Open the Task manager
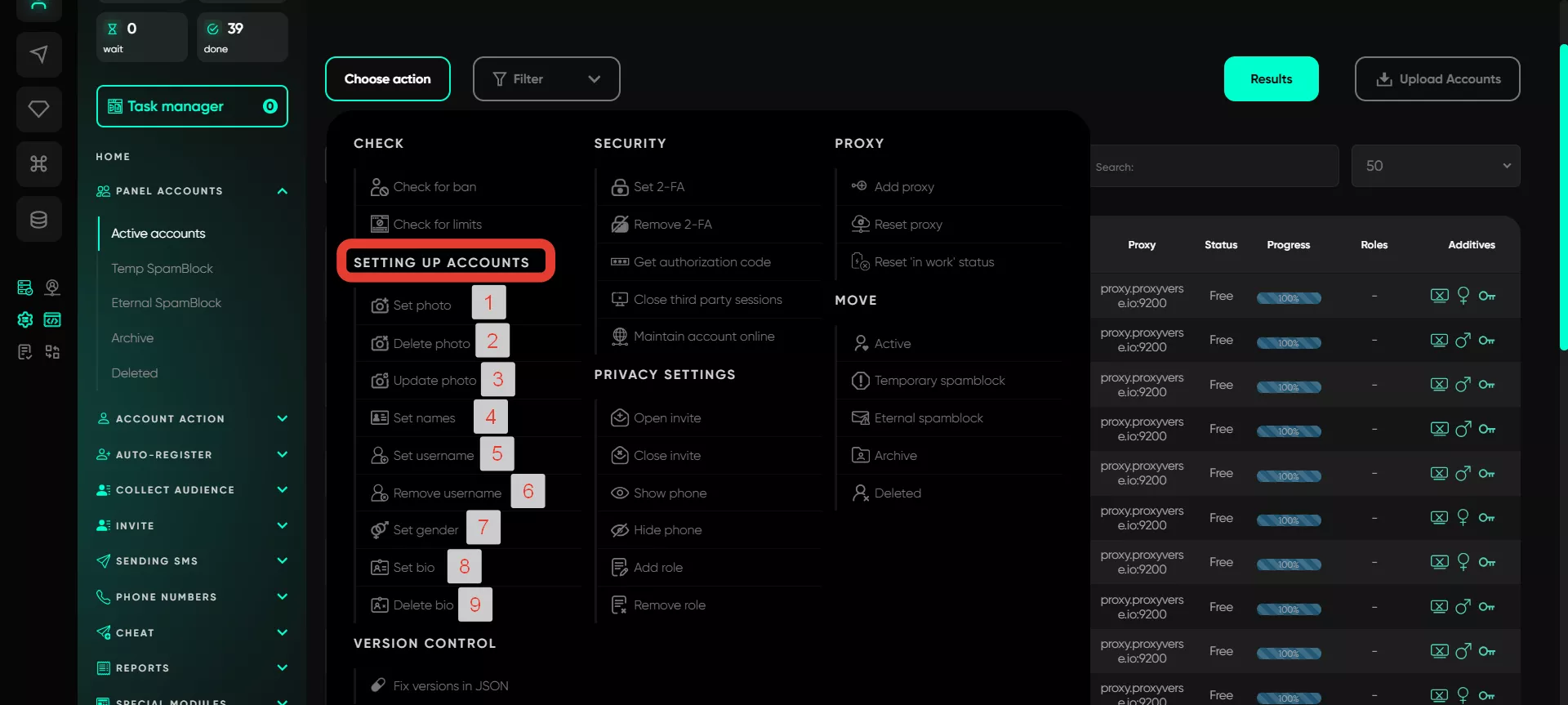Viewport: 1568px width, 705px height. click(x=192, y=106)
